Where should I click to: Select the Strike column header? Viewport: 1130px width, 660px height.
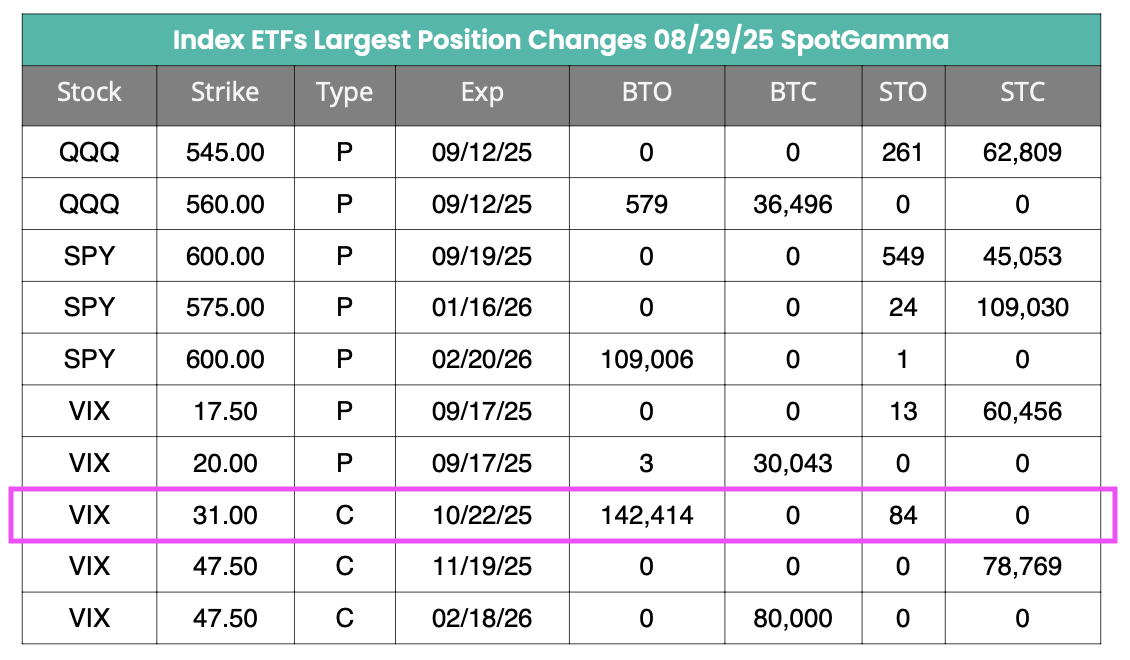click(x=225, y=93)
